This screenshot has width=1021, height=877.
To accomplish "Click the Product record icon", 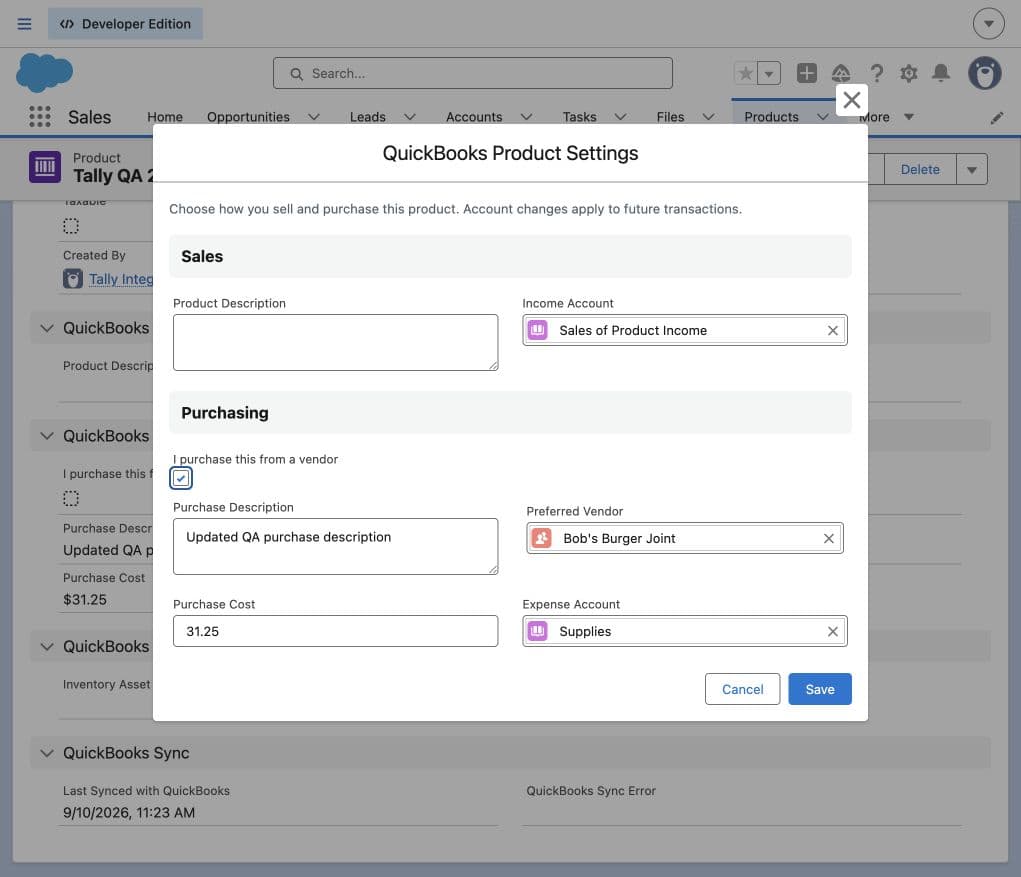I will [x=45, y=167].
